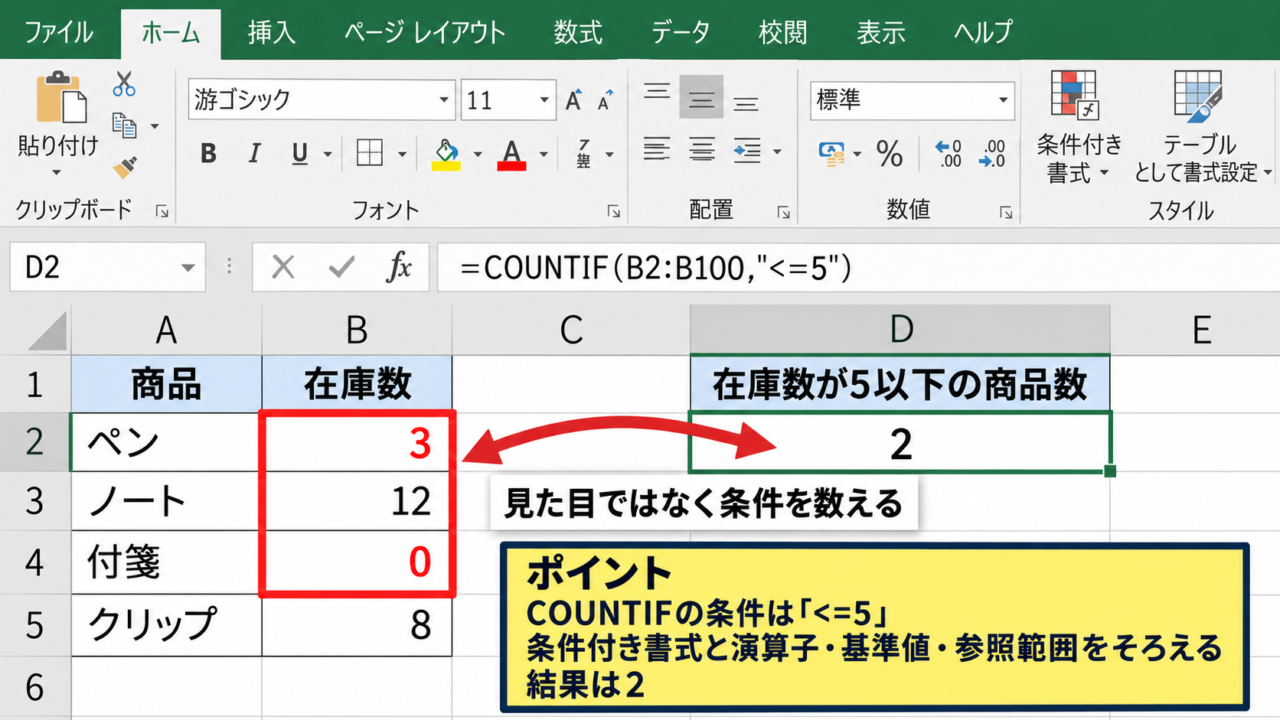Open the Name Box dropdown arrow
This screenshot has width=1280, height=720.
(187, 268)
